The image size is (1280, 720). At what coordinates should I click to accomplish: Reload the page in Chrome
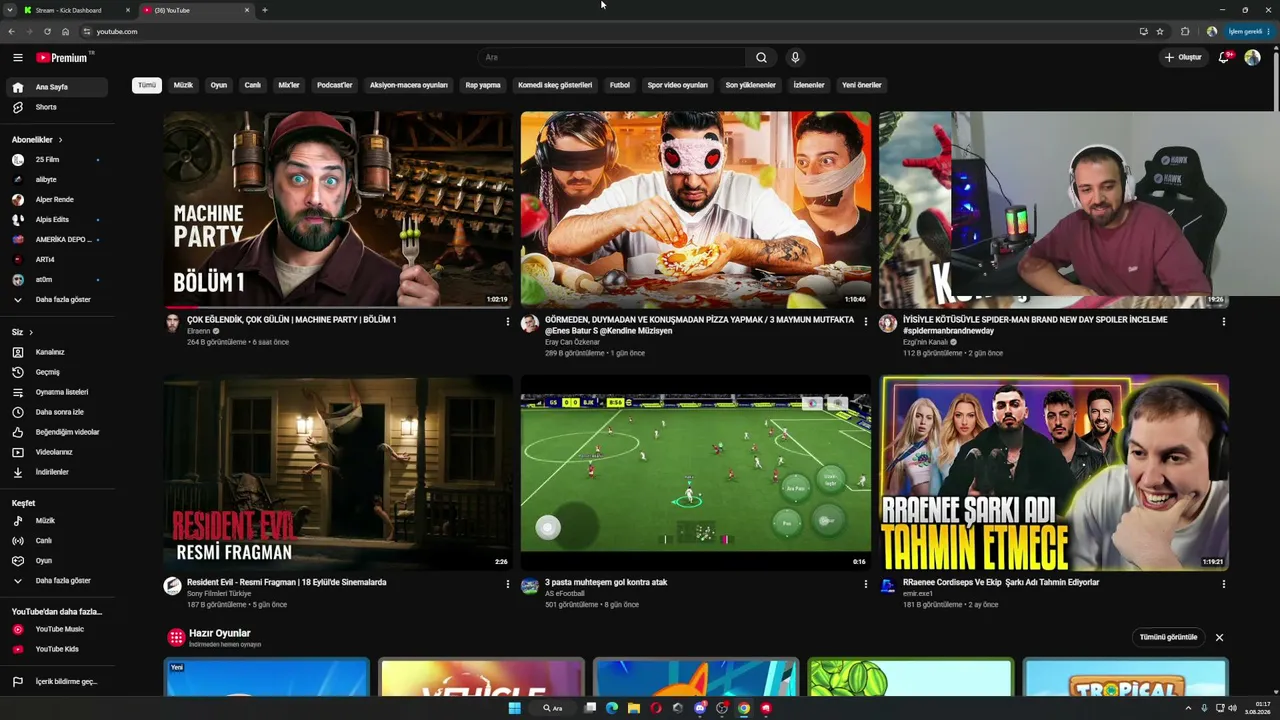pyautogui.click(x=47, y=32)
